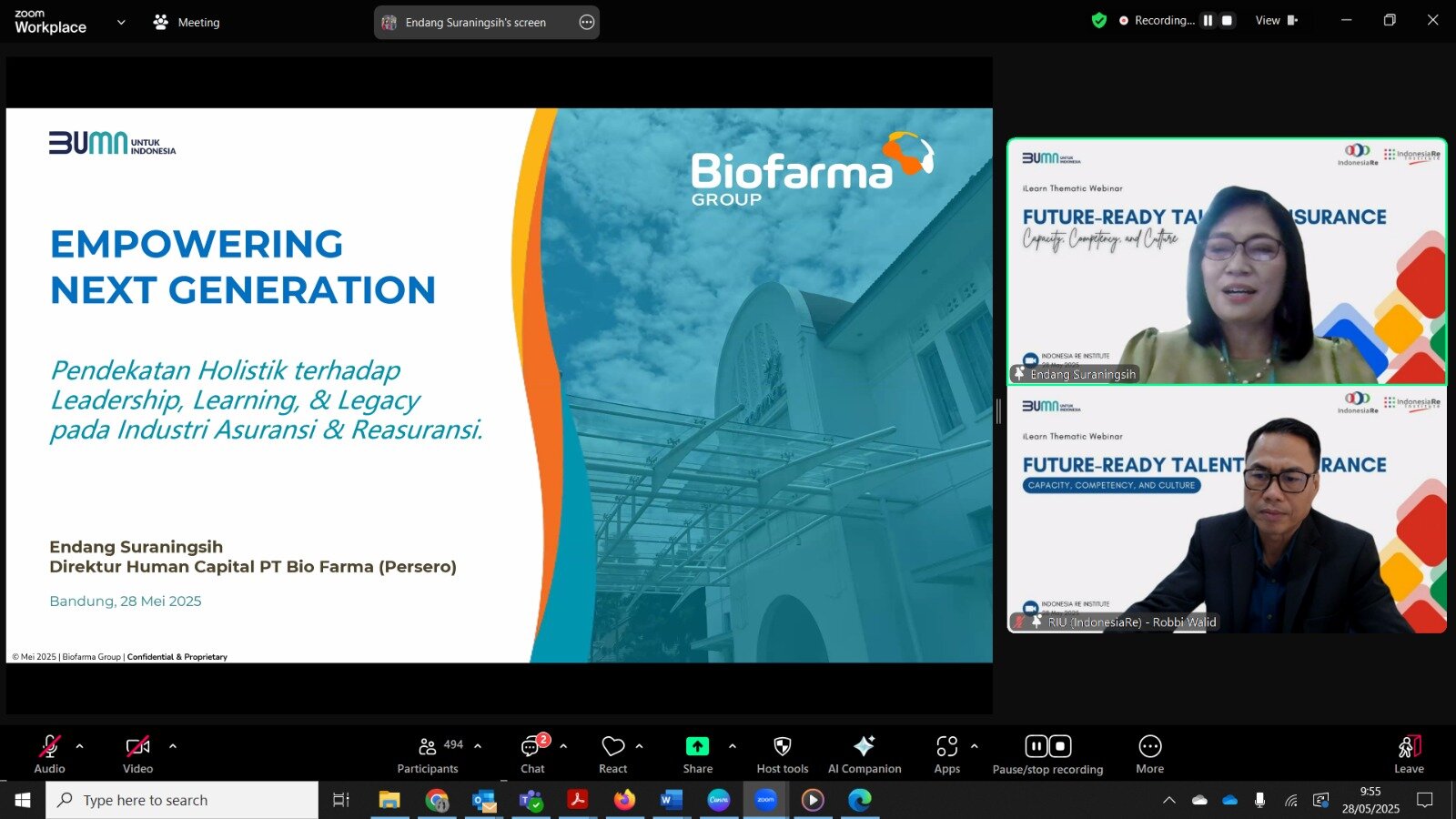Open React emoji reactions
1456x819 pixels.
point(612,754)
